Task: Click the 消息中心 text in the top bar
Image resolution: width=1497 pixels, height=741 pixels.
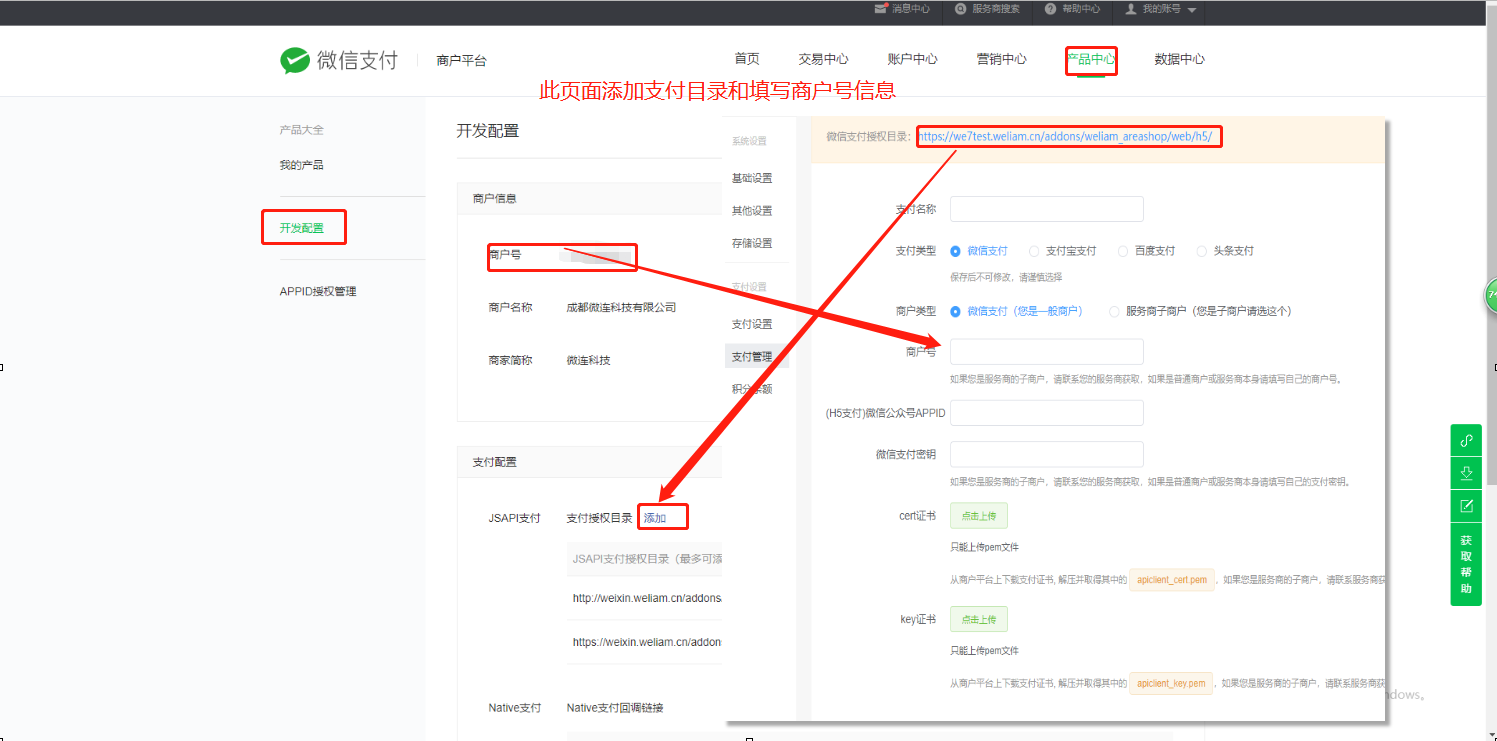Action: (911, 8)
